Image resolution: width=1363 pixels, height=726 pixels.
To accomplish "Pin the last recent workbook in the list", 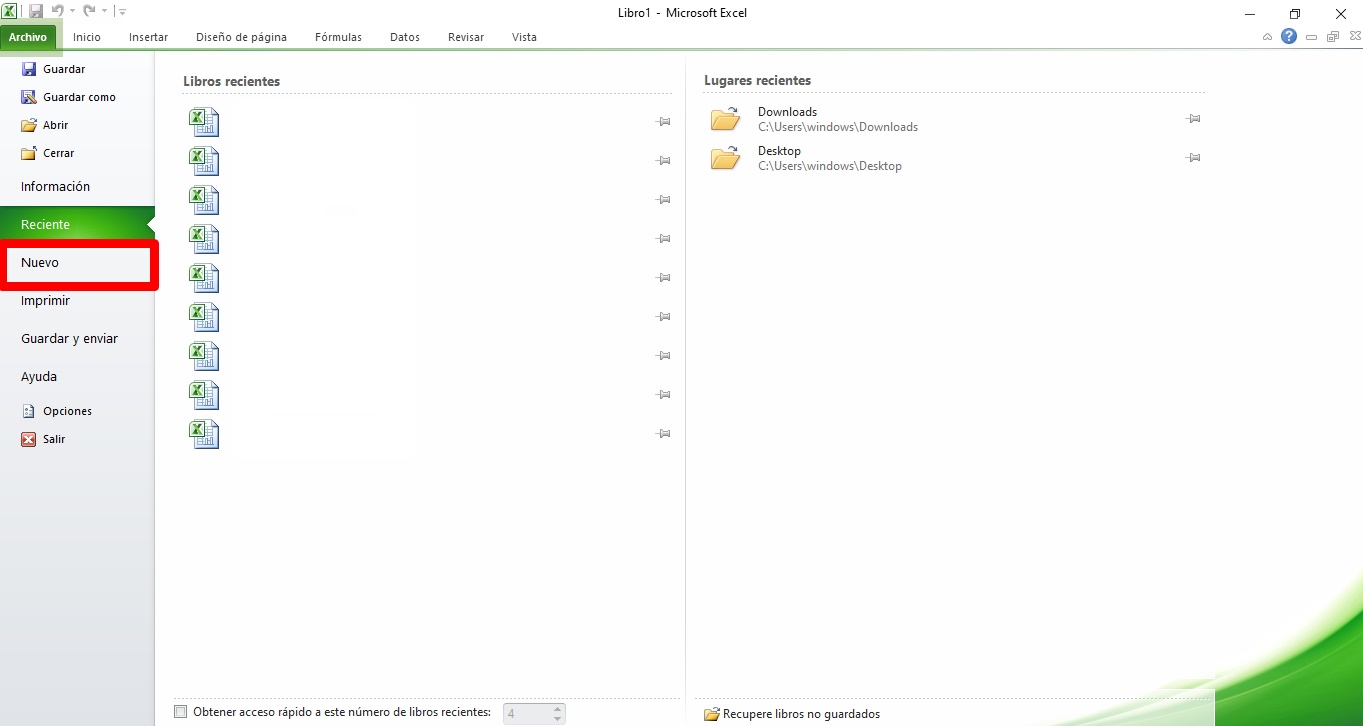I will [663, 434].
